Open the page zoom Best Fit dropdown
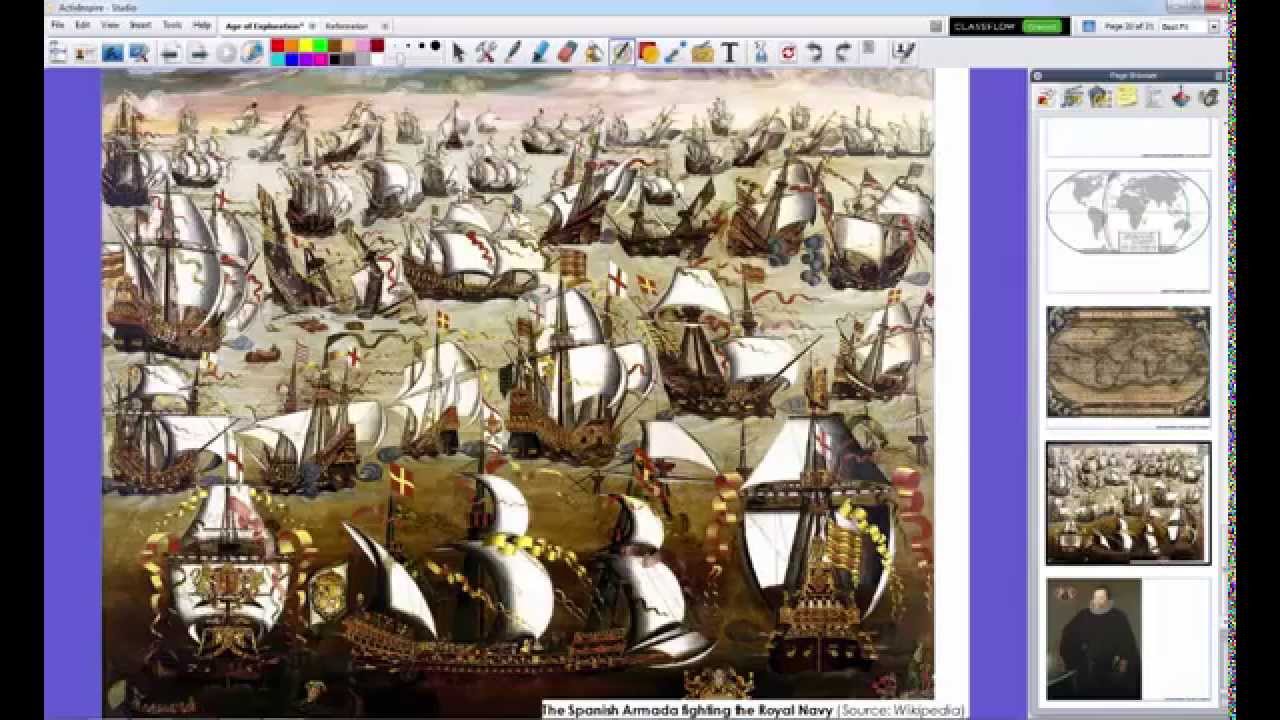The height and width of the screenshot is (720, 1280). click(1214, 26)
